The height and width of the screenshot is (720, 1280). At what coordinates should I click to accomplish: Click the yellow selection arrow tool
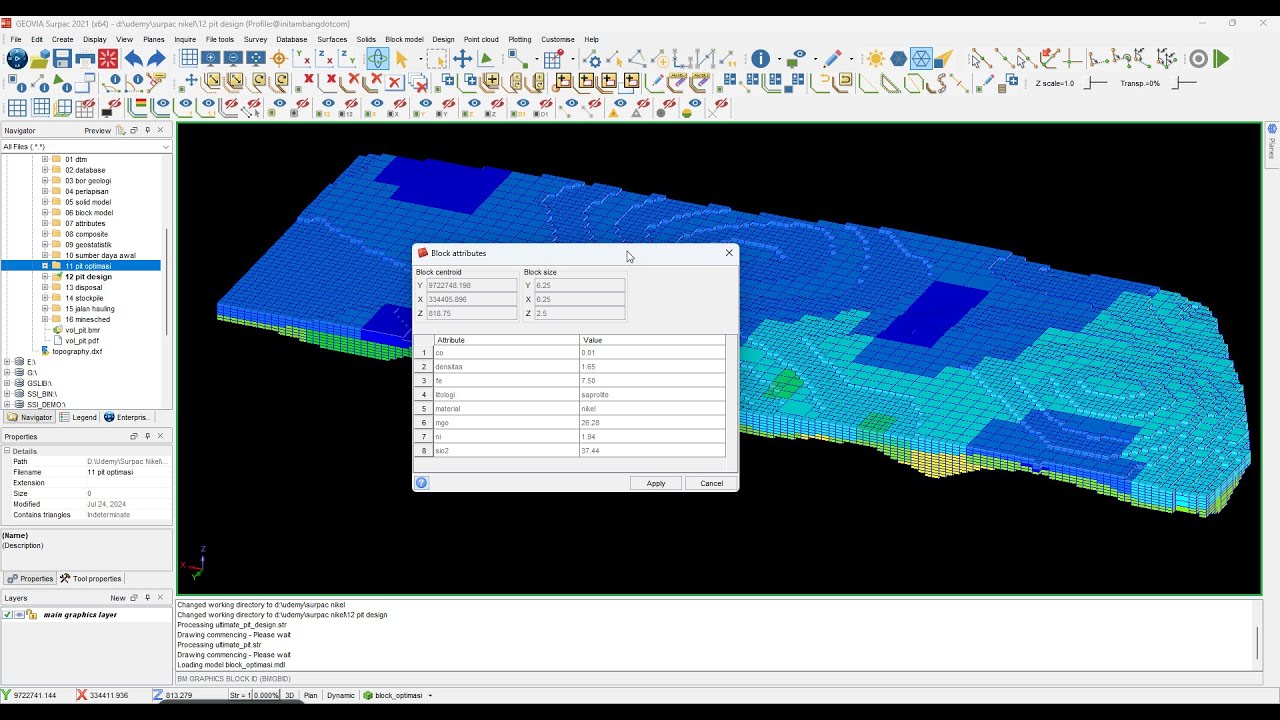[x=402, y=59]
